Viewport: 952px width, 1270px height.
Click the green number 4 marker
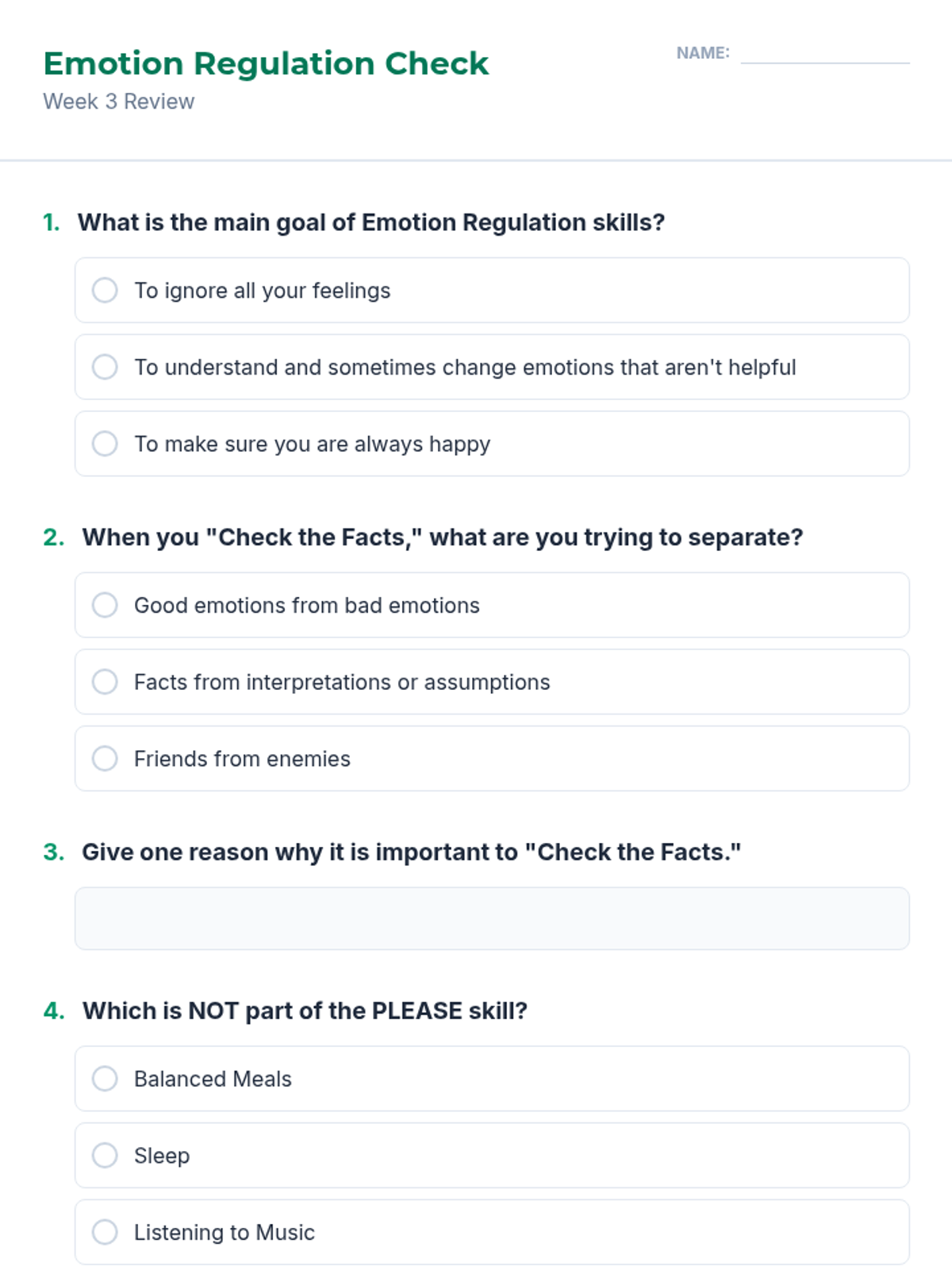pyautogui.click(x=54, y=1010)
